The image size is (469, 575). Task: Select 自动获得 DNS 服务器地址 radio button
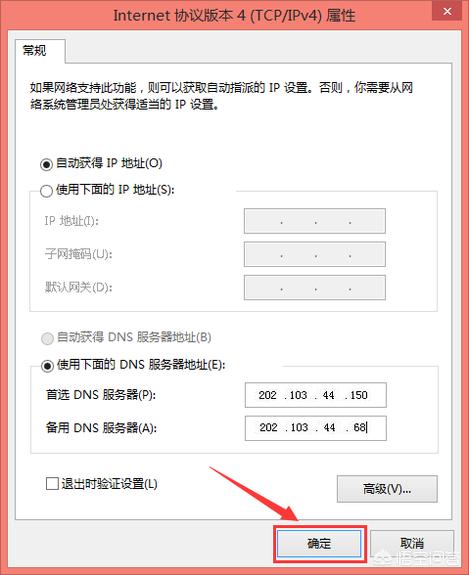47,338
